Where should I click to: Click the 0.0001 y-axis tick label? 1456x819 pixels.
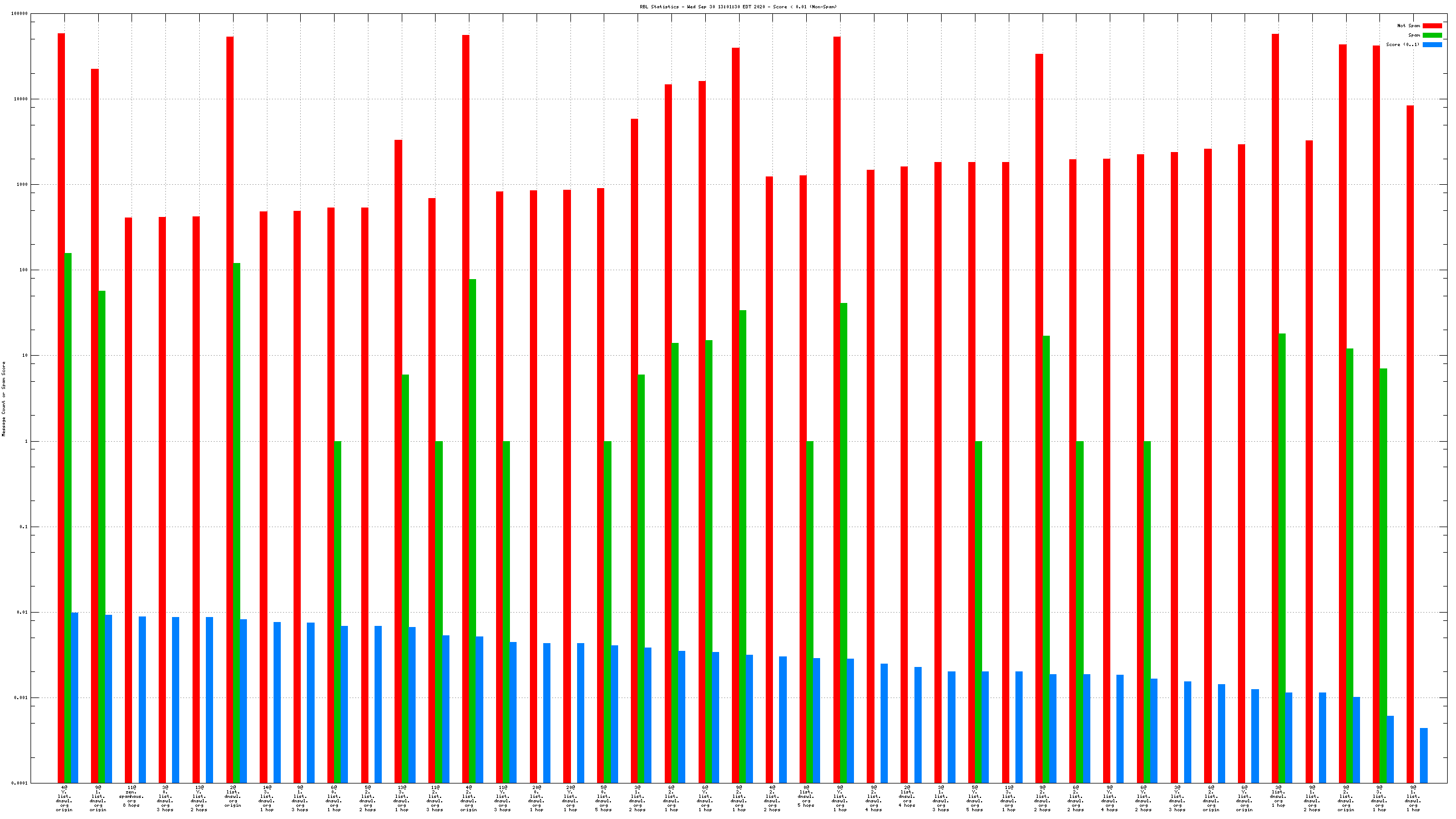click(21, 783)
